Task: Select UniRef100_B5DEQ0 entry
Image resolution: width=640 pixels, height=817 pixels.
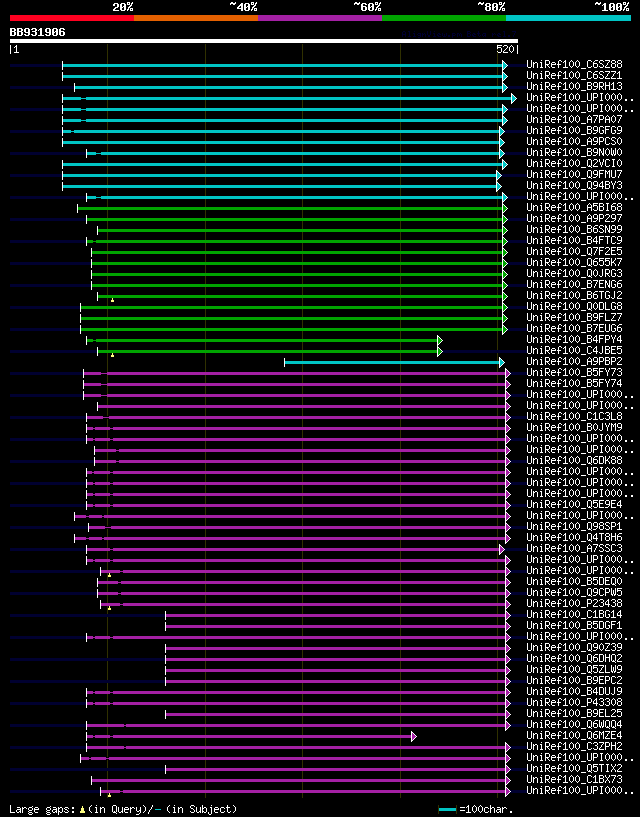Action: pyautogui.click(x=574, y=581)
